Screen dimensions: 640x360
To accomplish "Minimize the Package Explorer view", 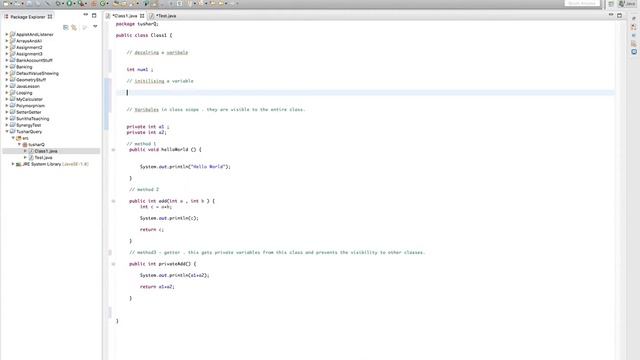I will pyautogui.click(x=85, y=15).
